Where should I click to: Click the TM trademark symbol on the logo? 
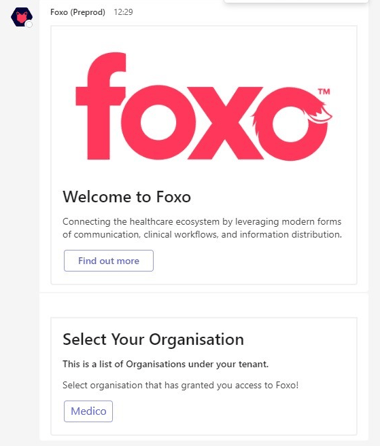pos(324,91)
